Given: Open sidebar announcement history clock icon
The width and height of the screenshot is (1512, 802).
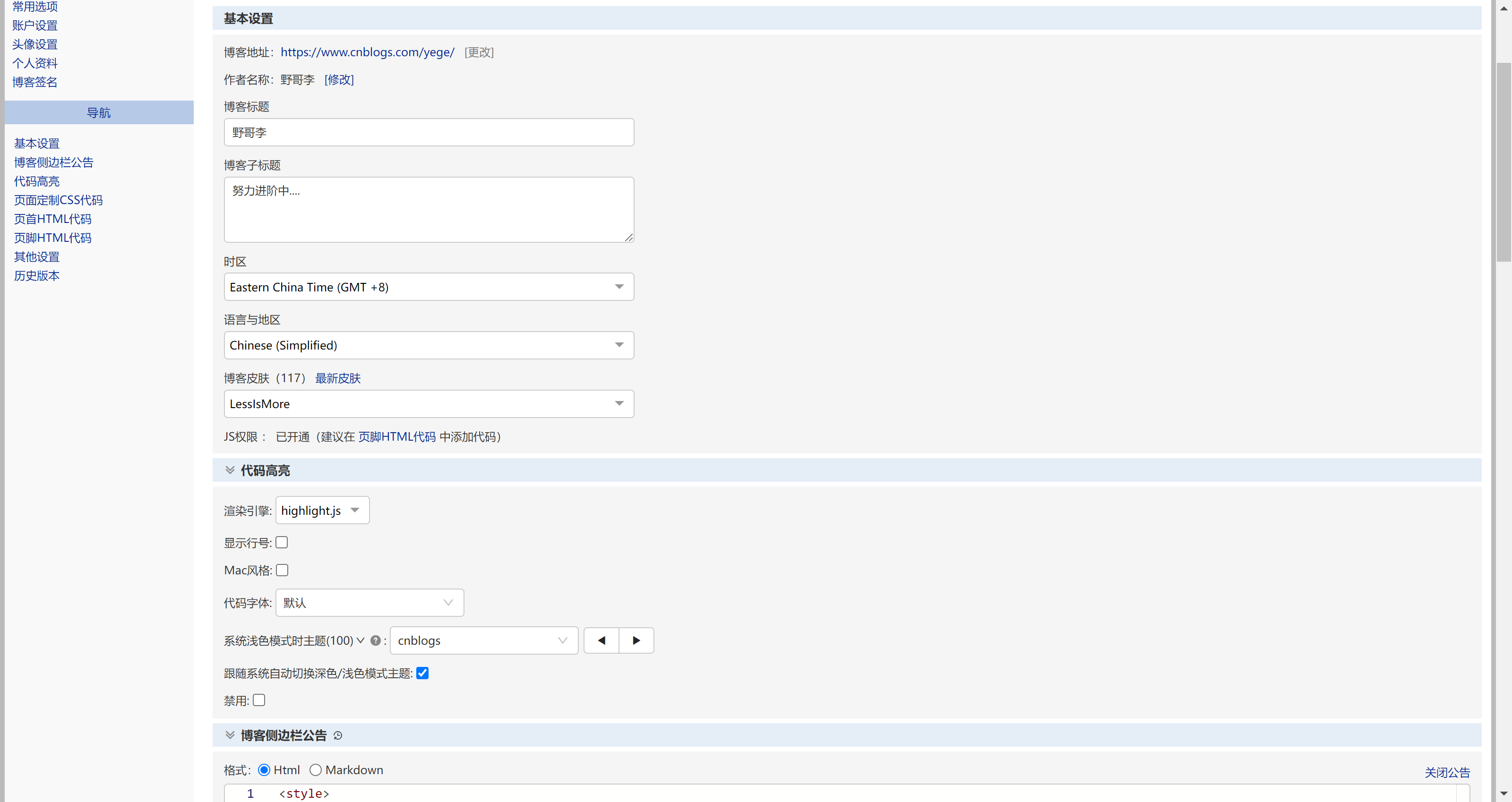Looking at the screenshot, I should click(x=337, y=736).
